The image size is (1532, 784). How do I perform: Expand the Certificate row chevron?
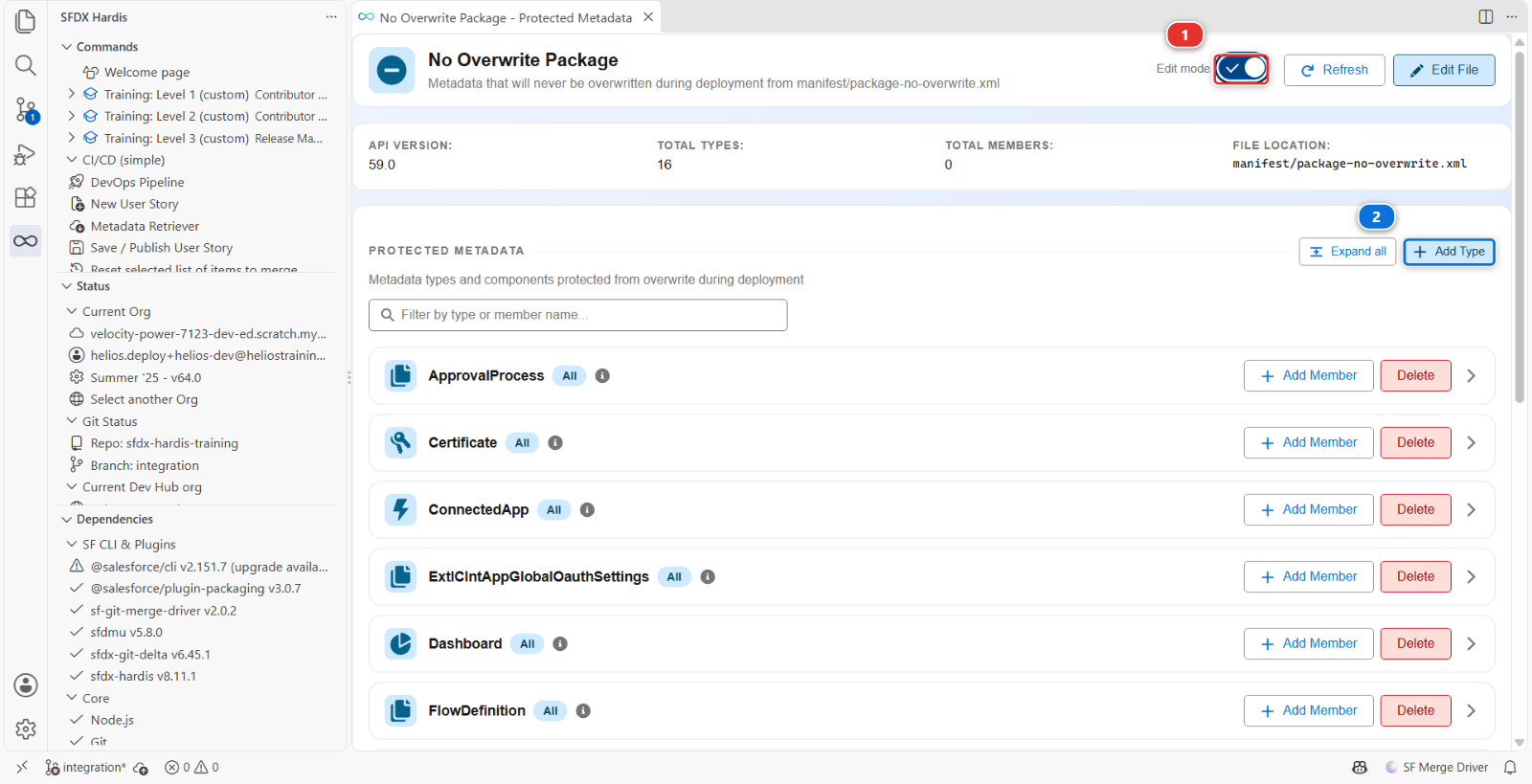(x=1472, y=443)
